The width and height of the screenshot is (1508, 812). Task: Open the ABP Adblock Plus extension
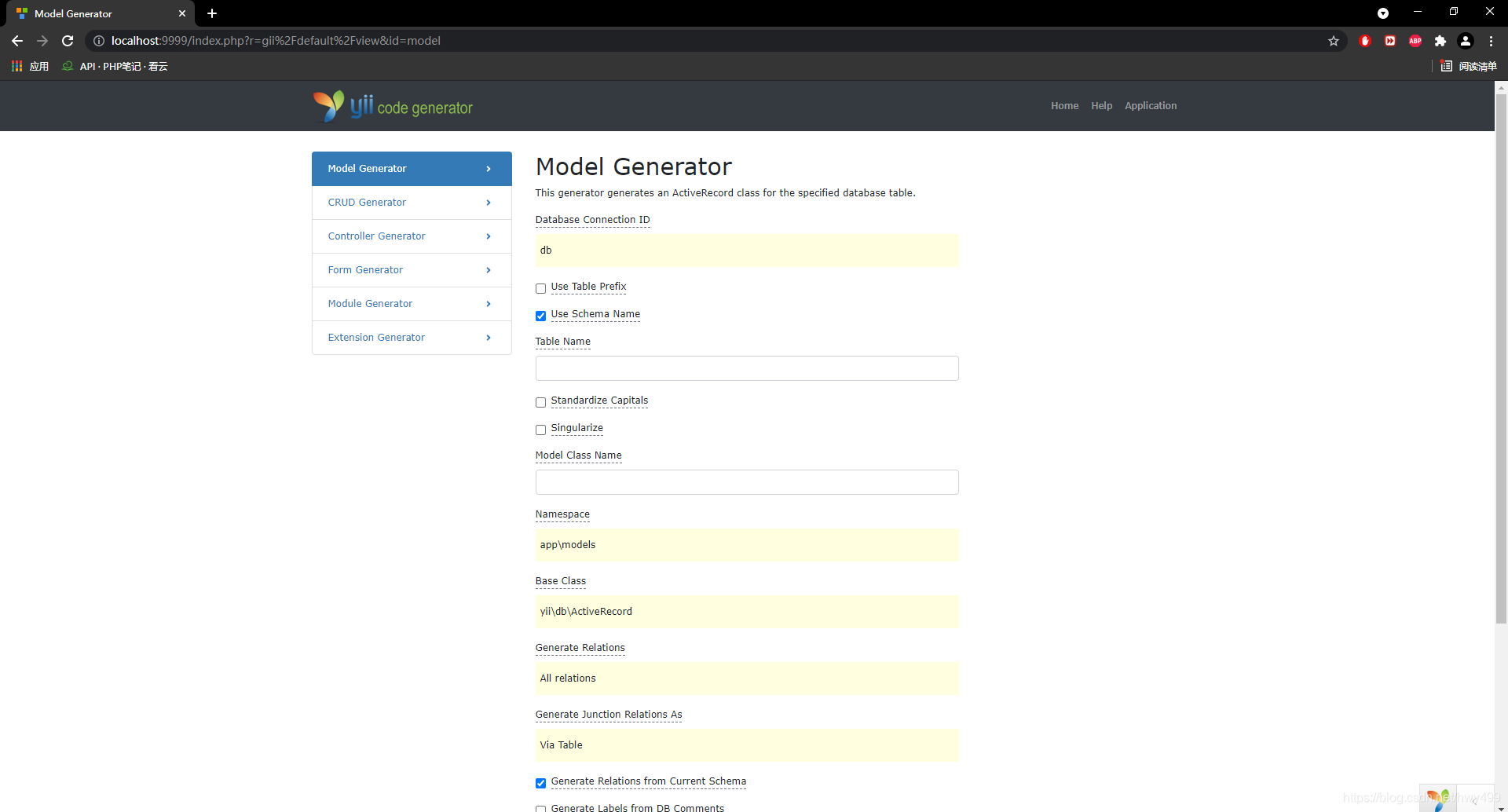click(1415, 41)
